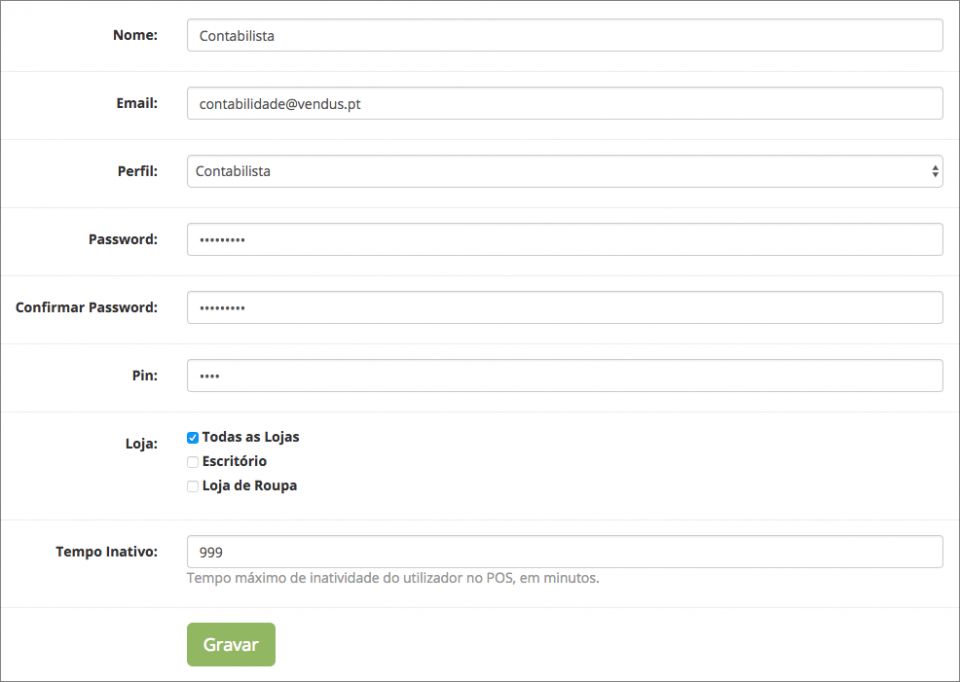Open the Perfil dropdown showing Contabilista
Screen dimensions: 960x682
(564, 171)
